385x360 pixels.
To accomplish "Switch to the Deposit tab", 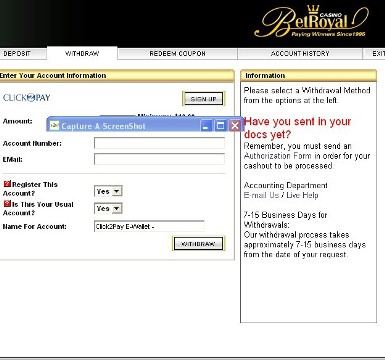I will (22, 54).
